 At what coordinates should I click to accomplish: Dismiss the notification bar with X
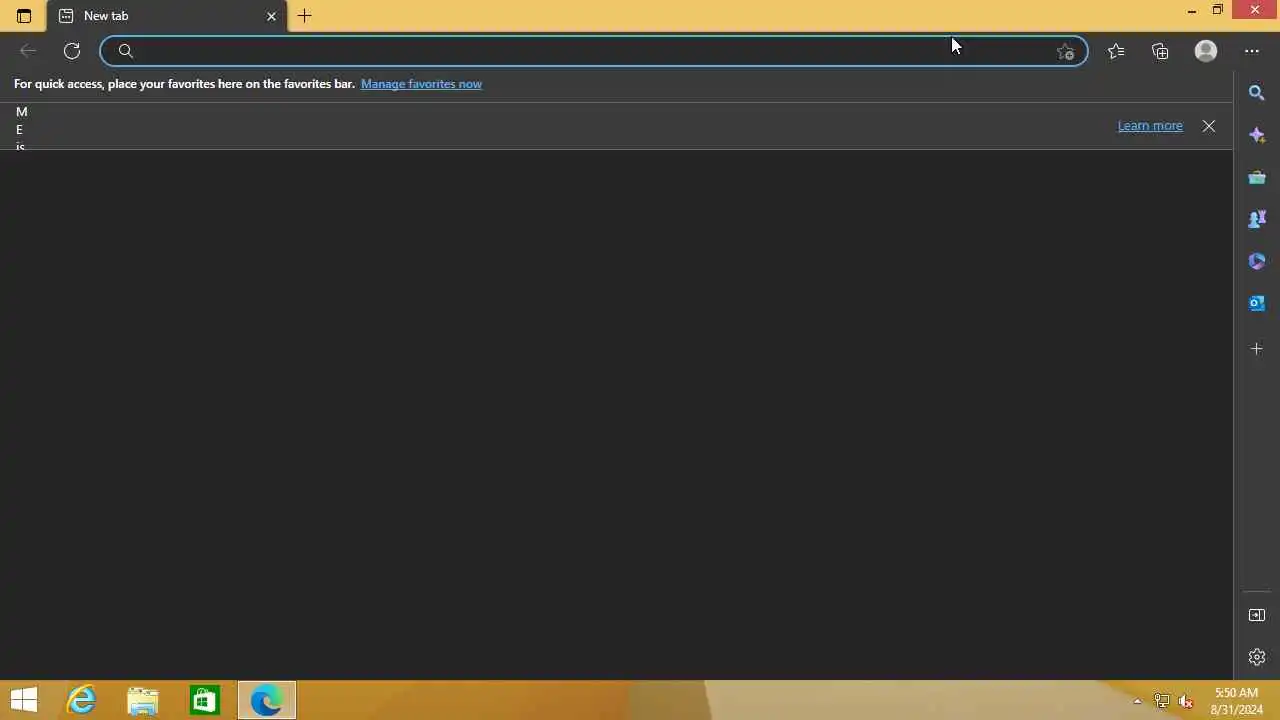[1209, 126]
